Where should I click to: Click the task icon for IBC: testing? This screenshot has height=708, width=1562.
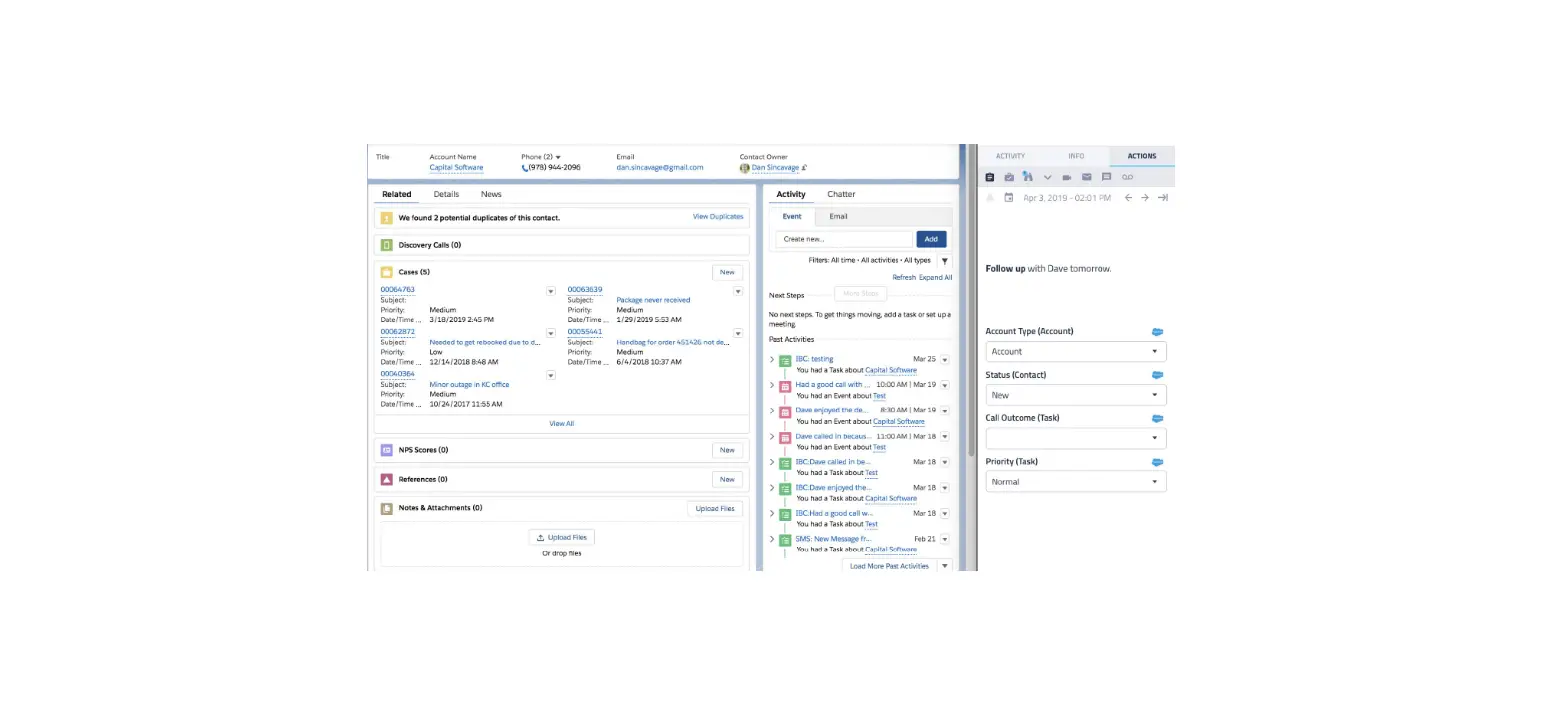pyautogui.click(x=785, y=360)
